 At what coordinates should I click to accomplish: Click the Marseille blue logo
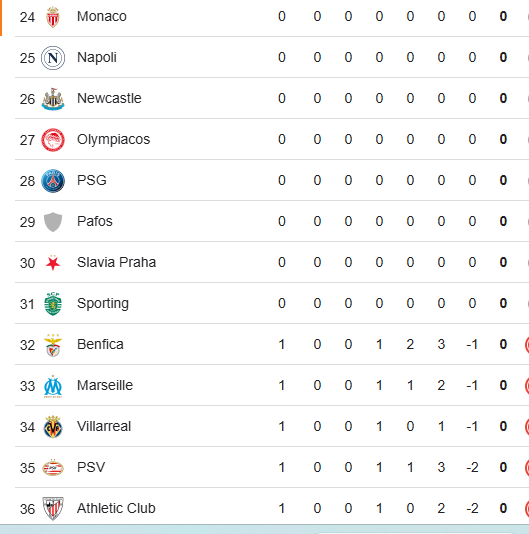coord(53,386)
